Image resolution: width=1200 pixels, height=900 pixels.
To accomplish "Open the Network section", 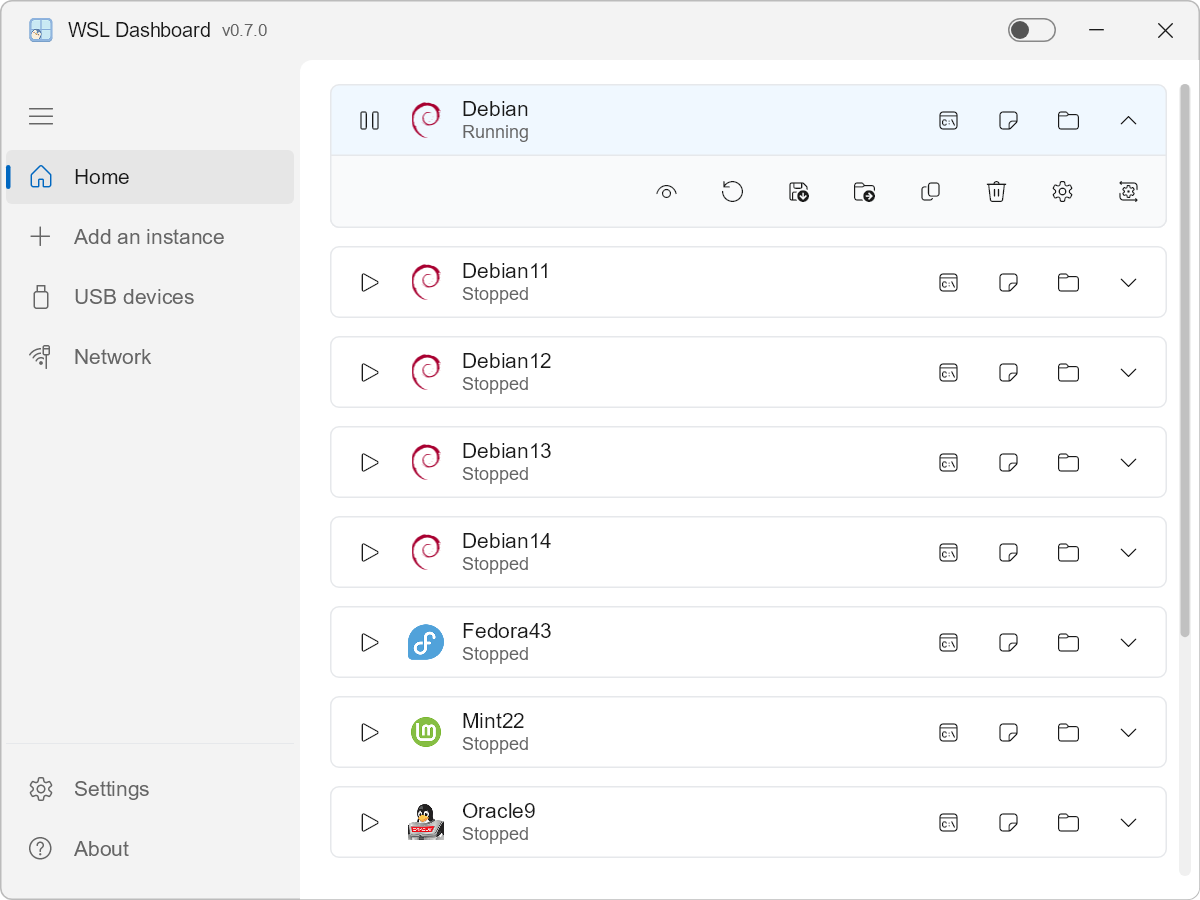I will pyautogui.click(x=112, y=356).
